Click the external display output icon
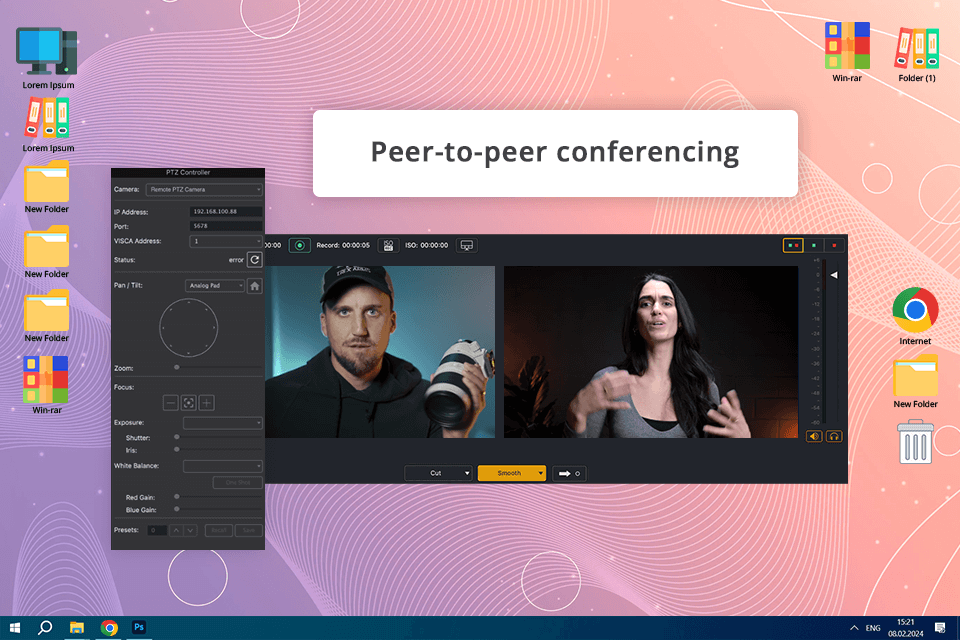This screenshot has width=960, height=640. point(467,246)
